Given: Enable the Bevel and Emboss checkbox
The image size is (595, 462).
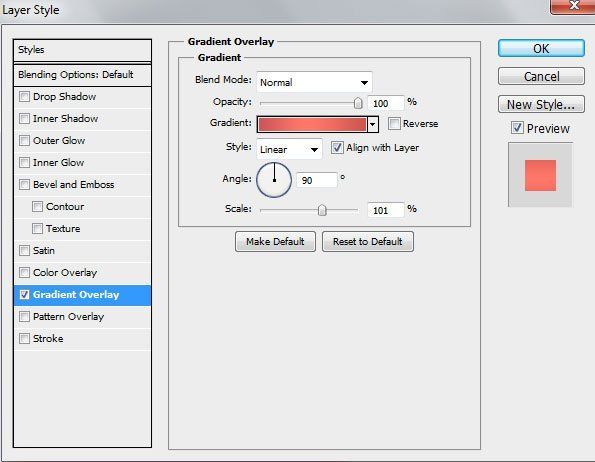Looking at the screenshot, I should (24, 185).
